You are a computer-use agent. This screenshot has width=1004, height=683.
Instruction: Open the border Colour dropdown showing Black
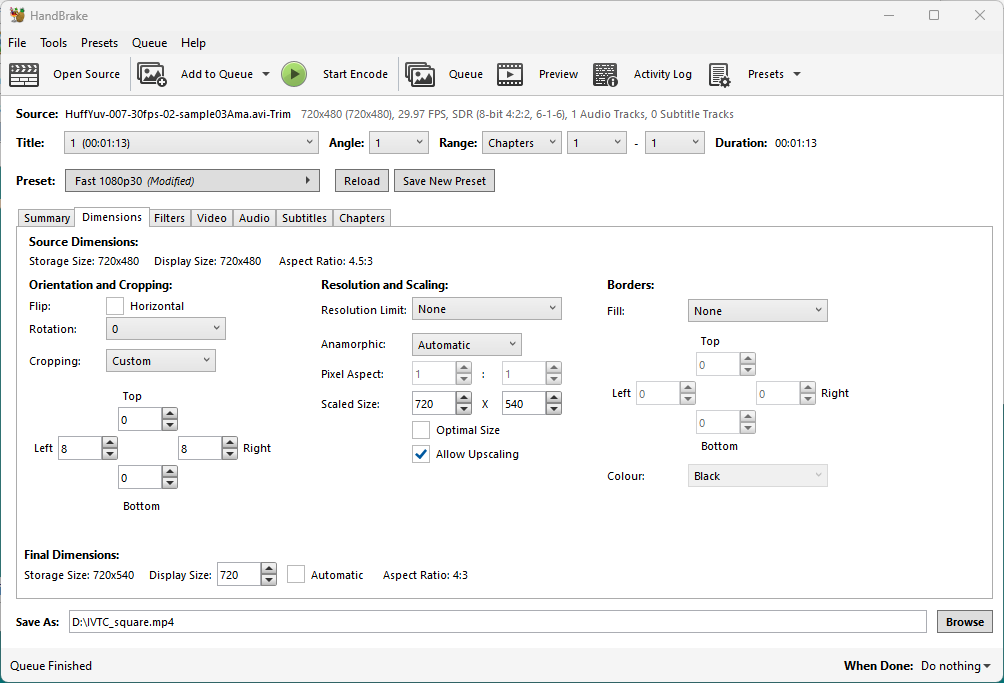757,476
